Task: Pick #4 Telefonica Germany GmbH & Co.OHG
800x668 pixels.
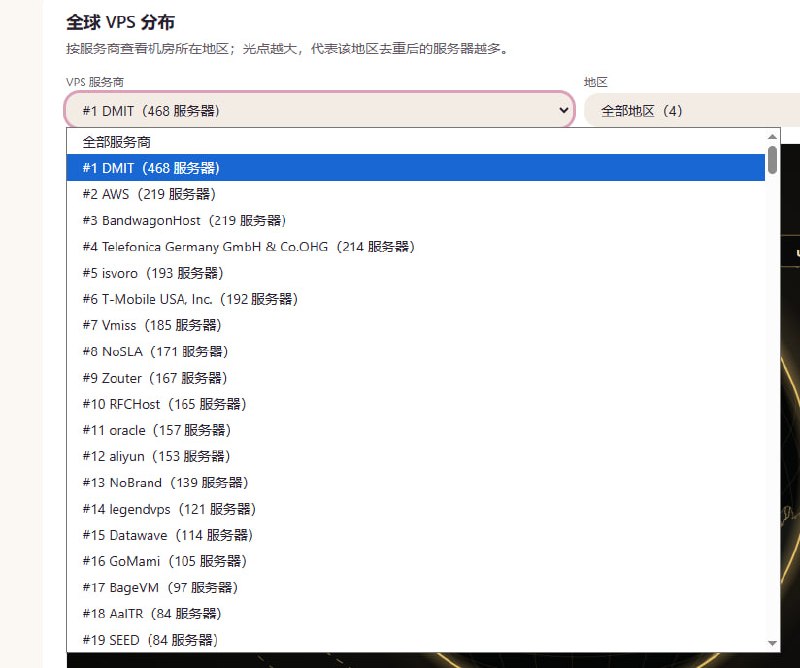Action: point(415,246)
